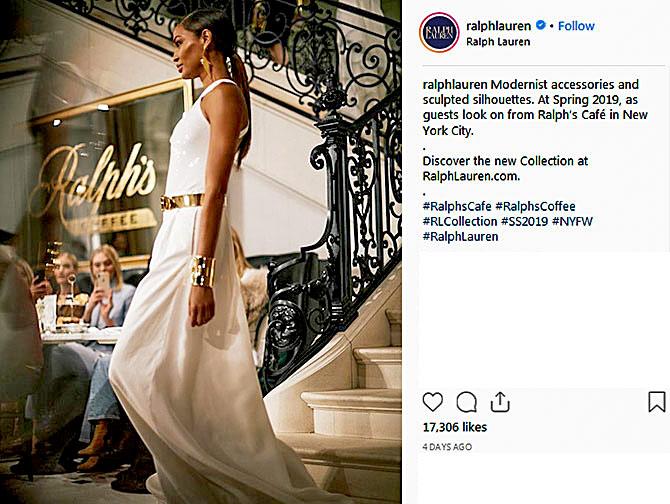Open the #RalphsCafe hashtag
This screenshot has width=670, height=504.
[x=457, y=206]
